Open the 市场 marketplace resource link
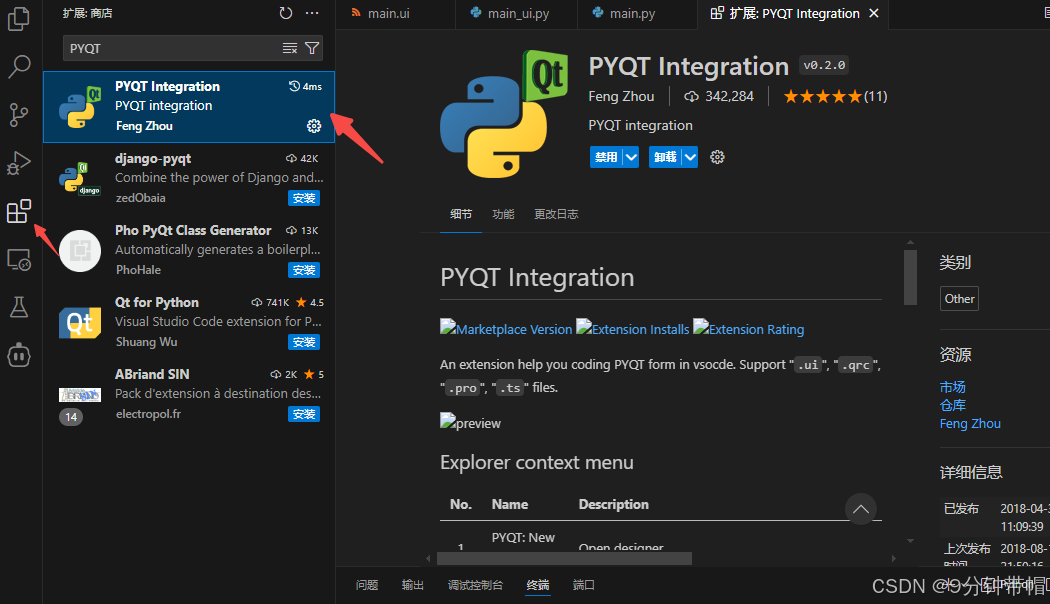This screenshot has height=604, width=1050. coord(952,387)
